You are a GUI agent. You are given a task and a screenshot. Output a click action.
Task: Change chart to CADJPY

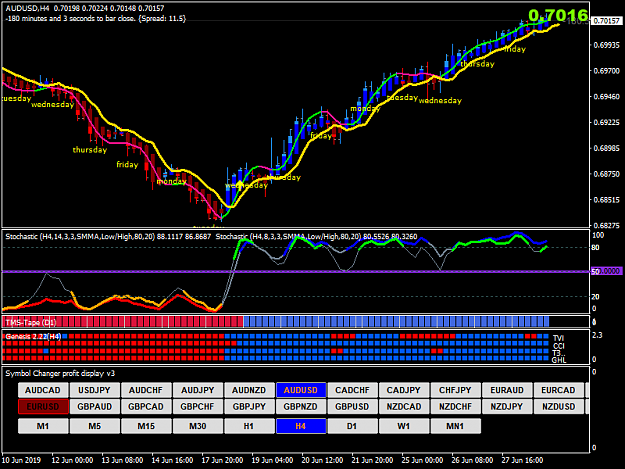tap(404, 390)
